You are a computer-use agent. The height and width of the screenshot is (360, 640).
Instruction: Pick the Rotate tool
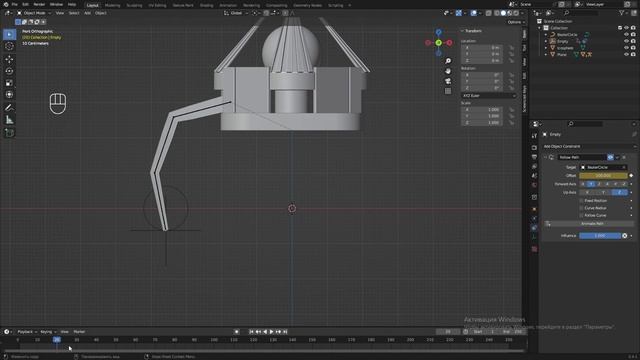(x=9, y=71)
